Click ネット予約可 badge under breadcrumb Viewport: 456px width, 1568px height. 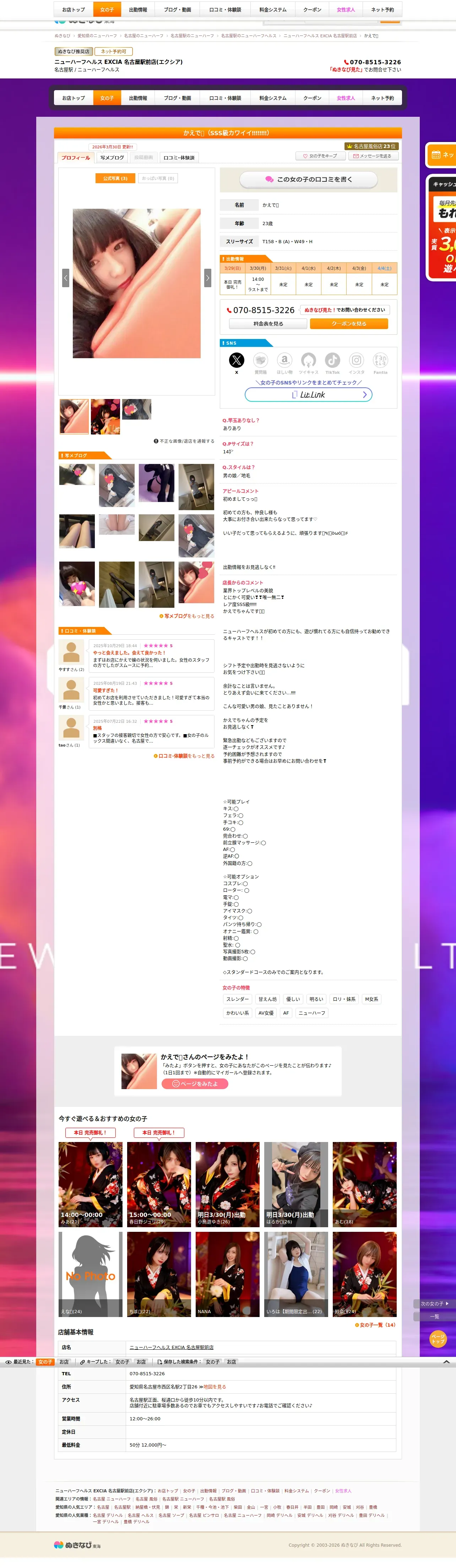tap(114, 52)
